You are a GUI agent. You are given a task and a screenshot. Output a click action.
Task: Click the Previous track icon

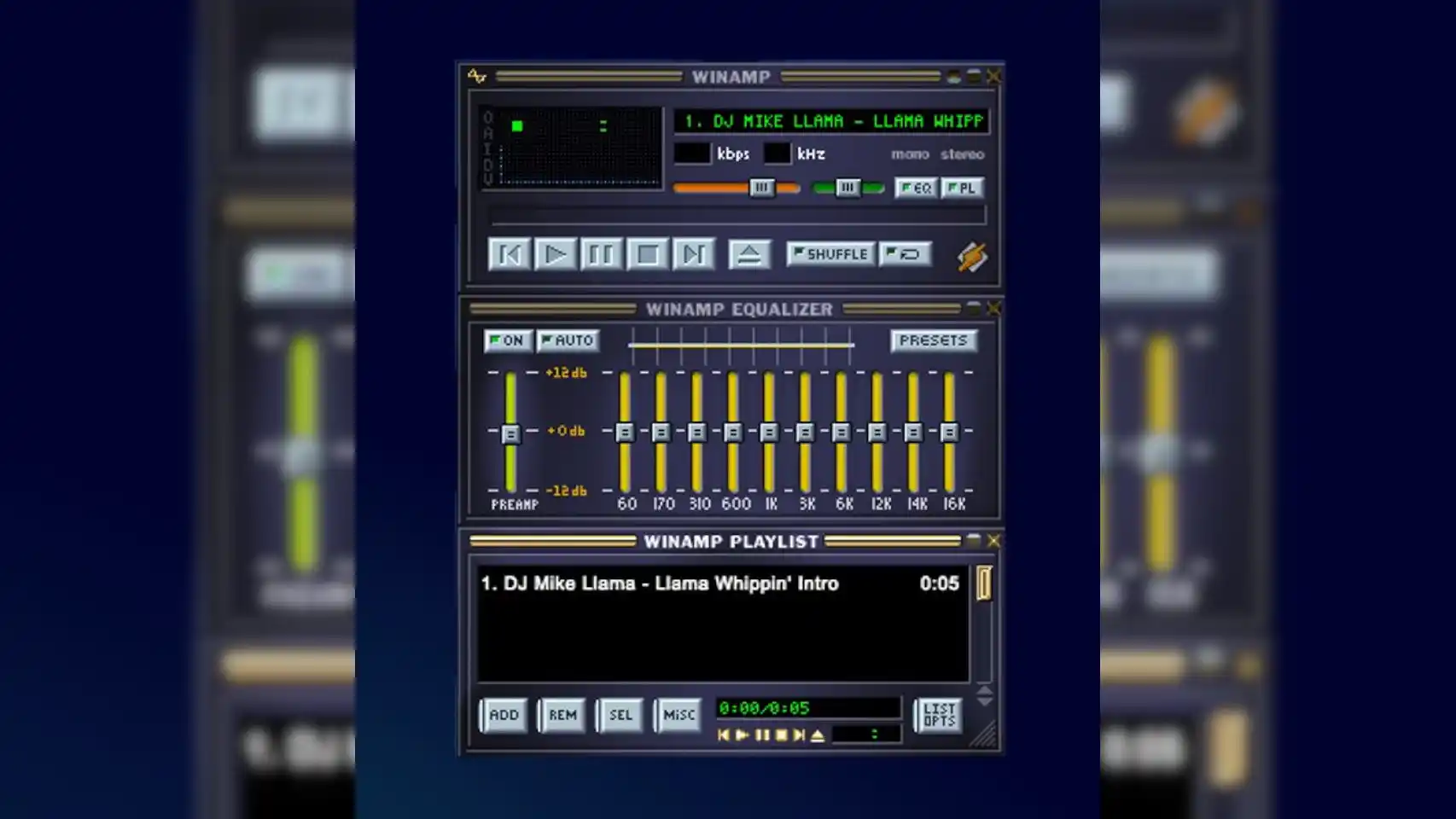(x=510, y=253)
